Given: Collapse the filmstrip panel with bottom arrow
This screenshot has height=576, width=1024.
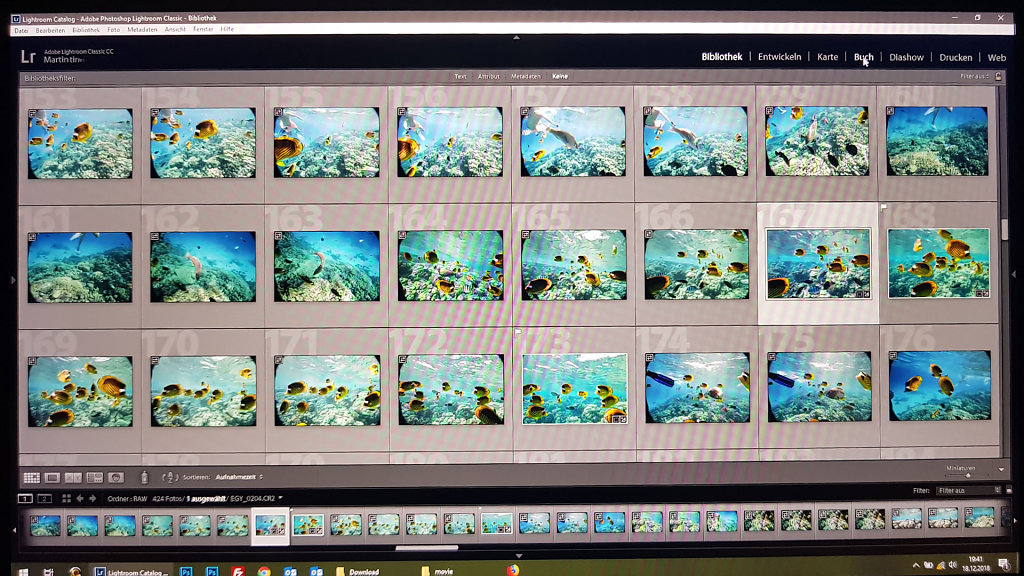Looking at the screenshot, I should [x=517, y=555].
